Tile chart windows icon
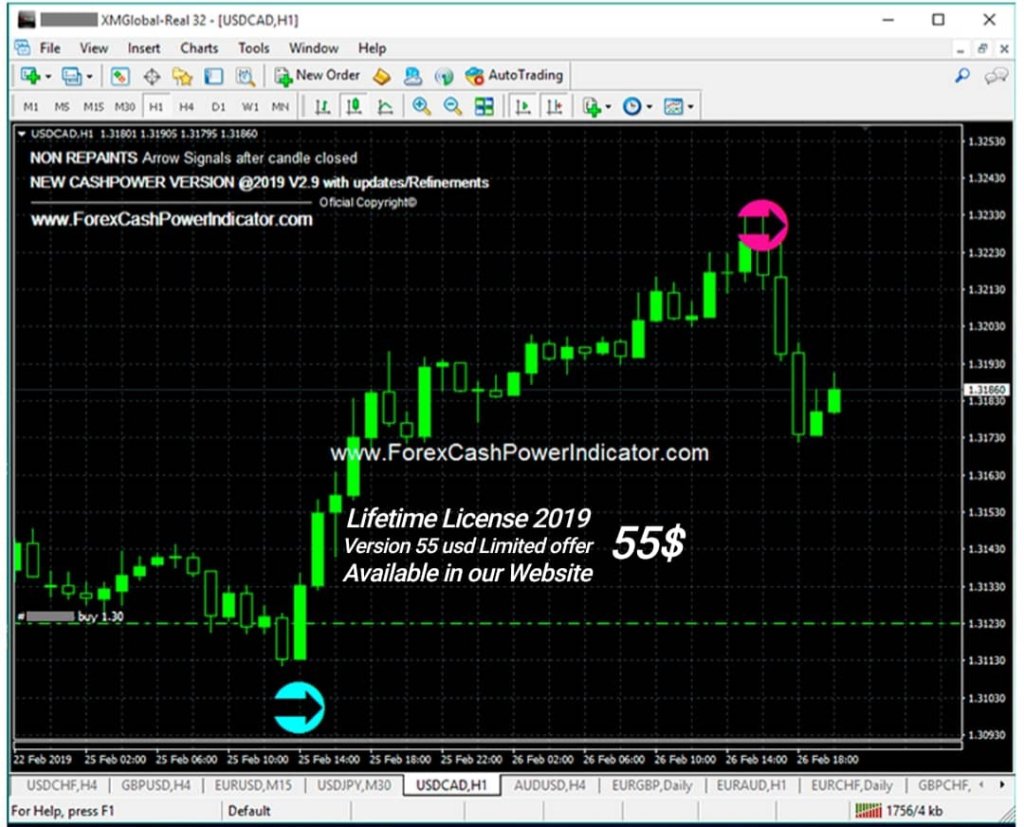Viewport: 1024px width, 827px height. click(484, 106)
